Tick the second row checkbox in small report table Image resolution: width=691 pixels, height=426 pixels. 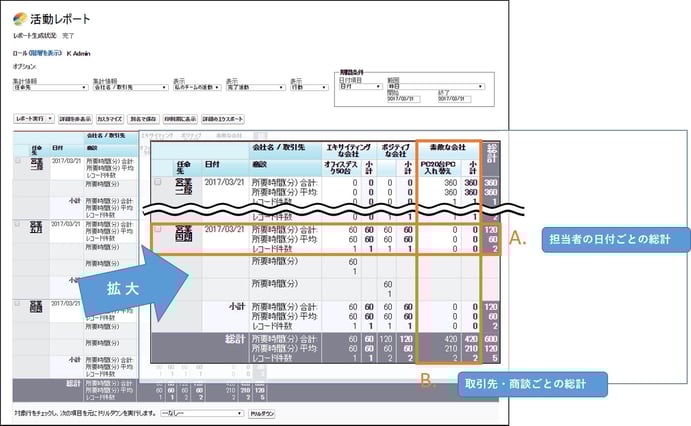[x=18, y=224]
